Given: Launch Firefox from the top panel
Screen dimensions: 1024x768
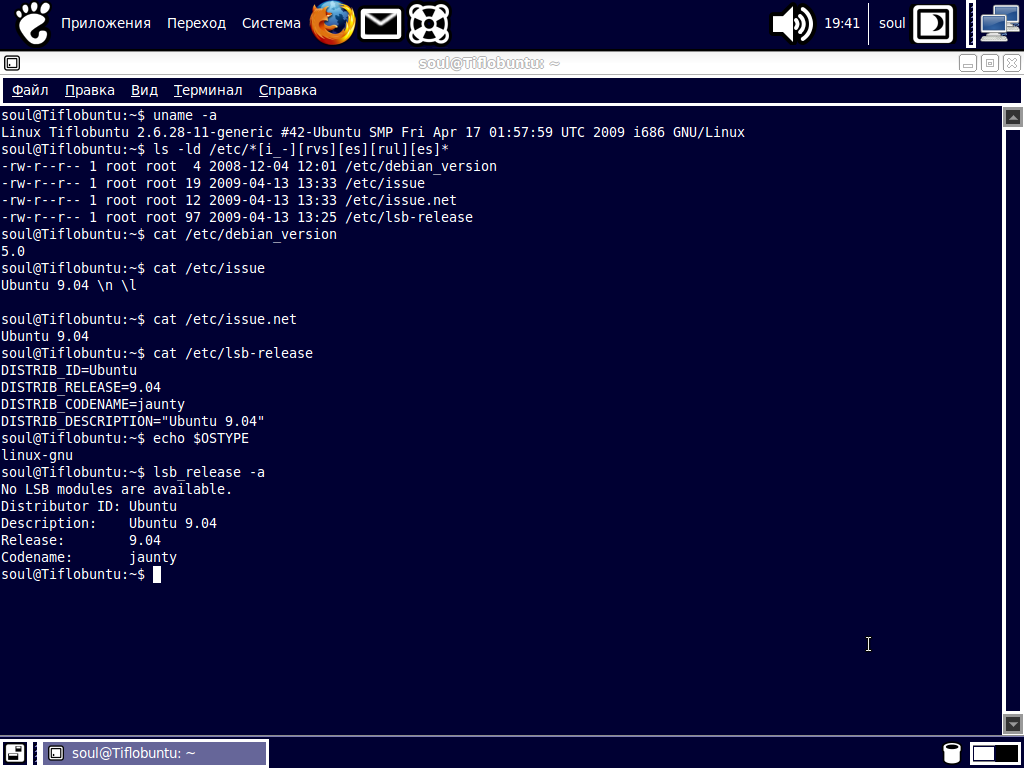Looking at the screenshot, I should click(332, 23).
